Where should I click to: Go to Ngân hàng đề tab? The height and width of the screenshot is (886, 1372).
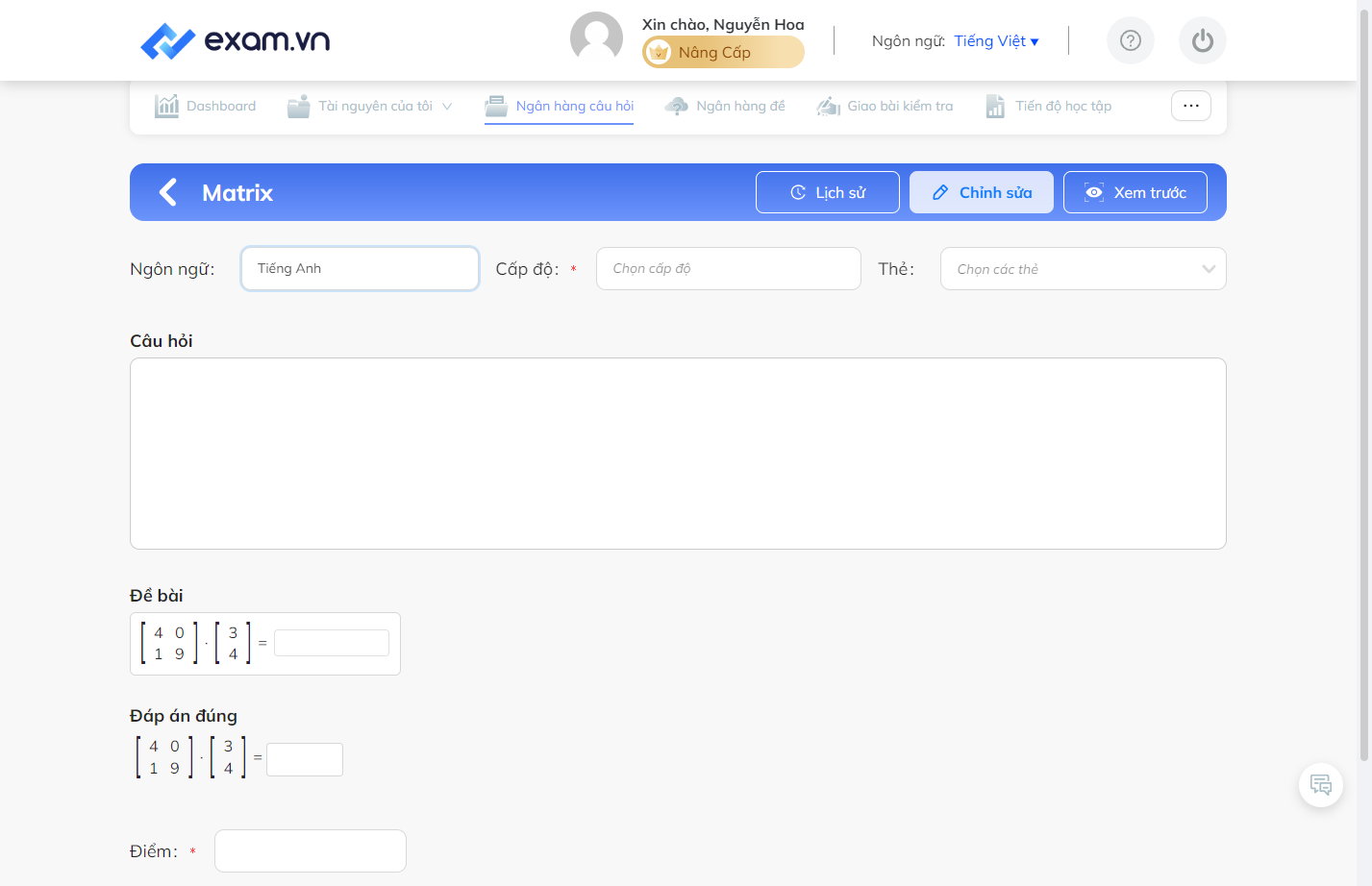[726, 106]
